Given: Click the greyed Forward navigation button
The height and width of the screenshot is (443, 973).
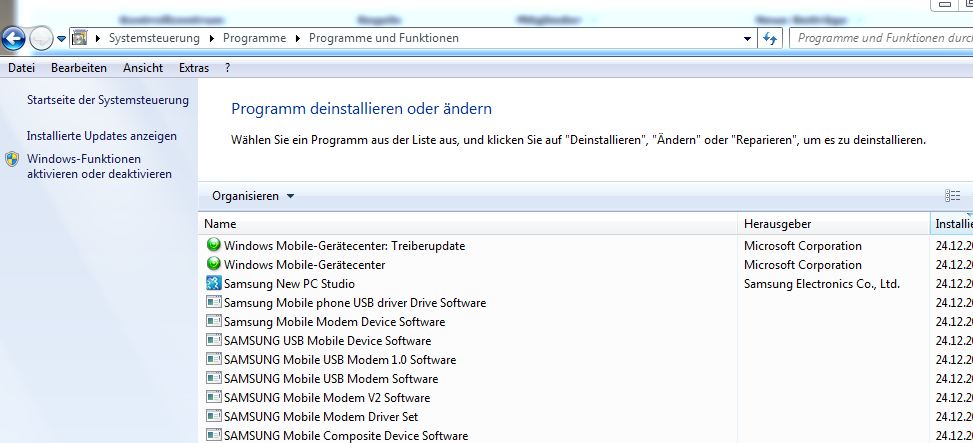Looking at the screenshot, I should click(x=42, y=39).
